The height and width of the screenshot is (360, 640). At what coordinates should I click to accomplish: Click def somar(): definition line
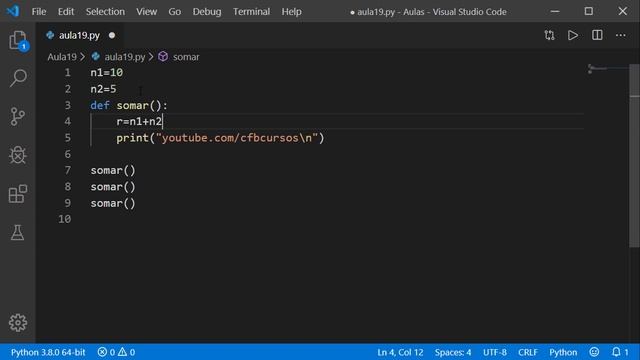tap(129, 105)
